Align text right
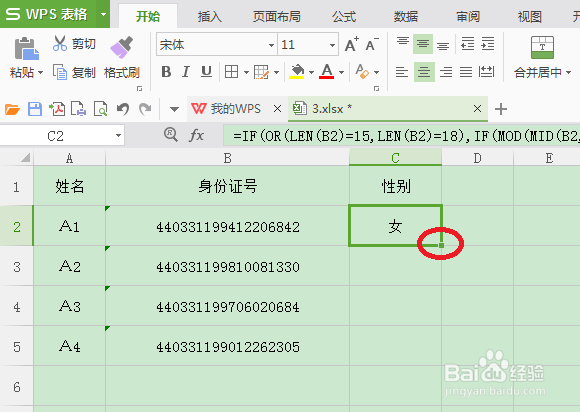Image resolution: width=580 pixels, height=412 pixels. tap(446, 72)
